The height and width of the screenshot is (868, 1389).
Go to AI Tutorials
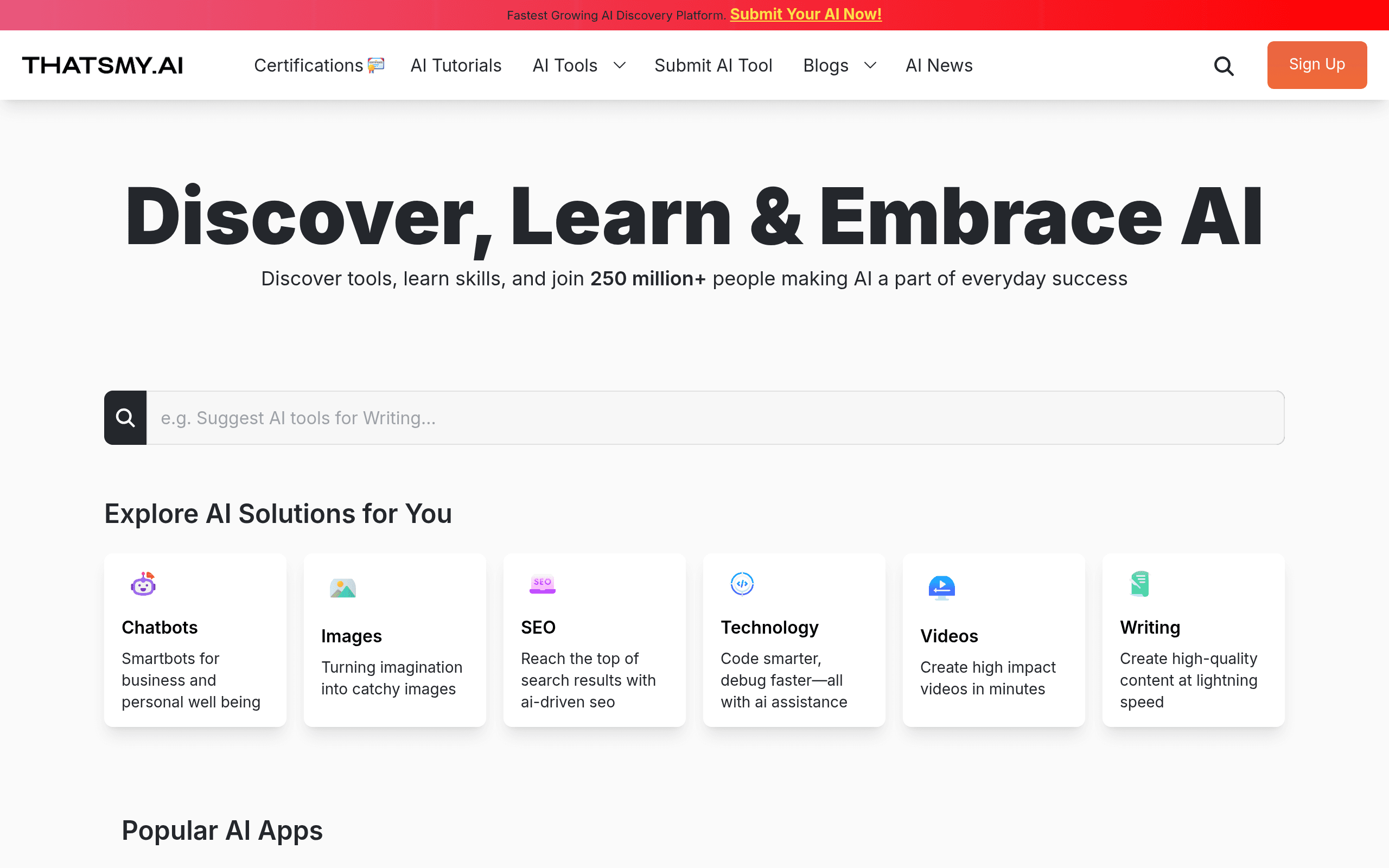coord(456,66)
